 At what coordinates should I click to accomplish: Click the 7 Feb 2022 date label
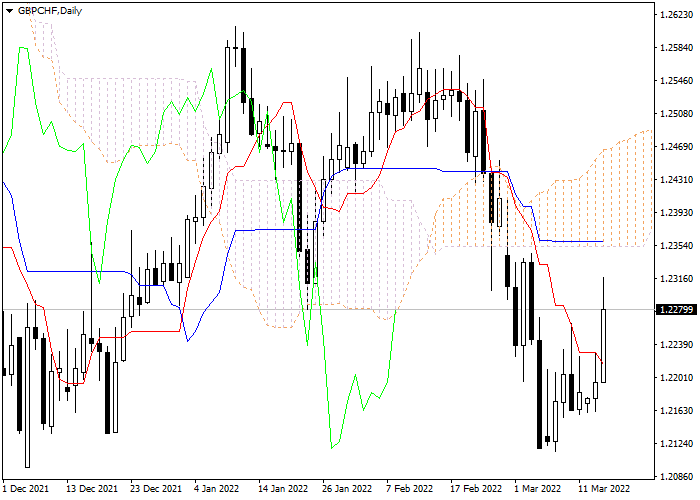[409, 489]
